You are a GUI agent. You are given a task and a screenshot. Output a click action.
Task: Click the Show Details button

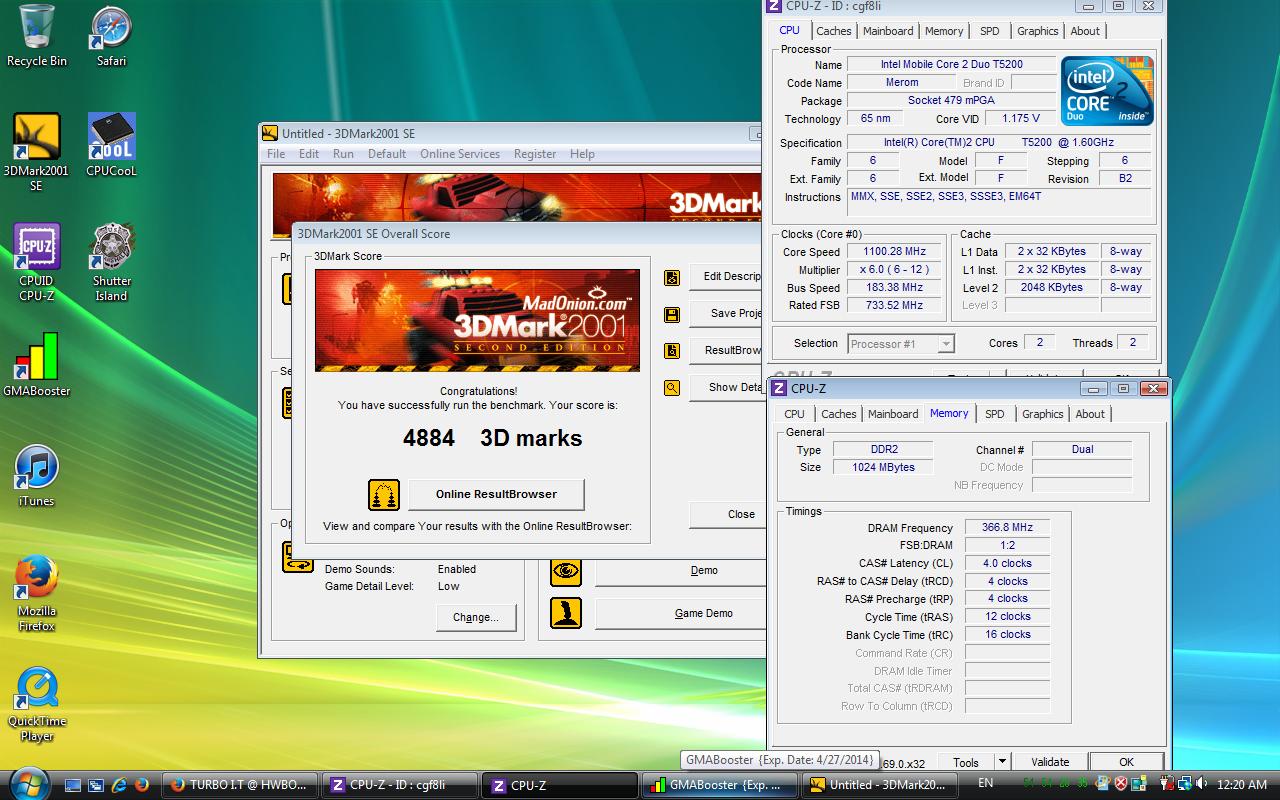[728, 388]
